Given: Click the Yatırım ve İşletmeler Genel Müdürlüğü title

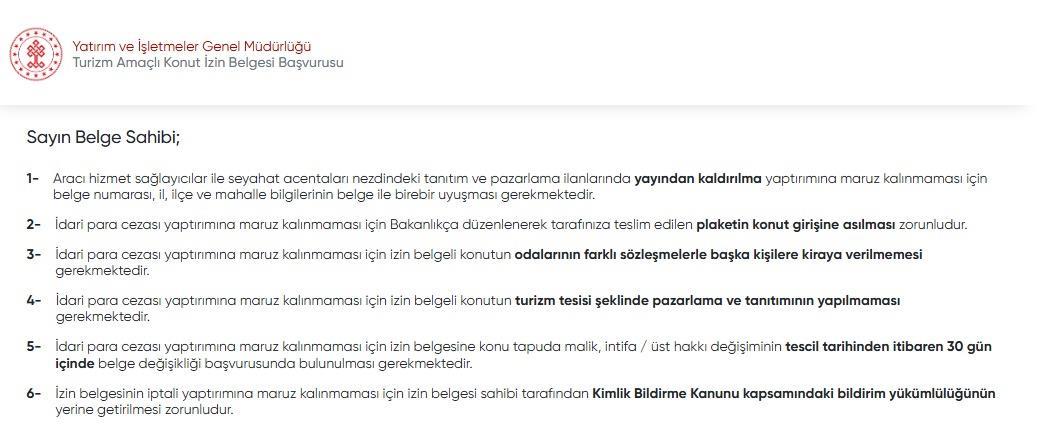Looking at the screenshot, I should click(192, 46).
